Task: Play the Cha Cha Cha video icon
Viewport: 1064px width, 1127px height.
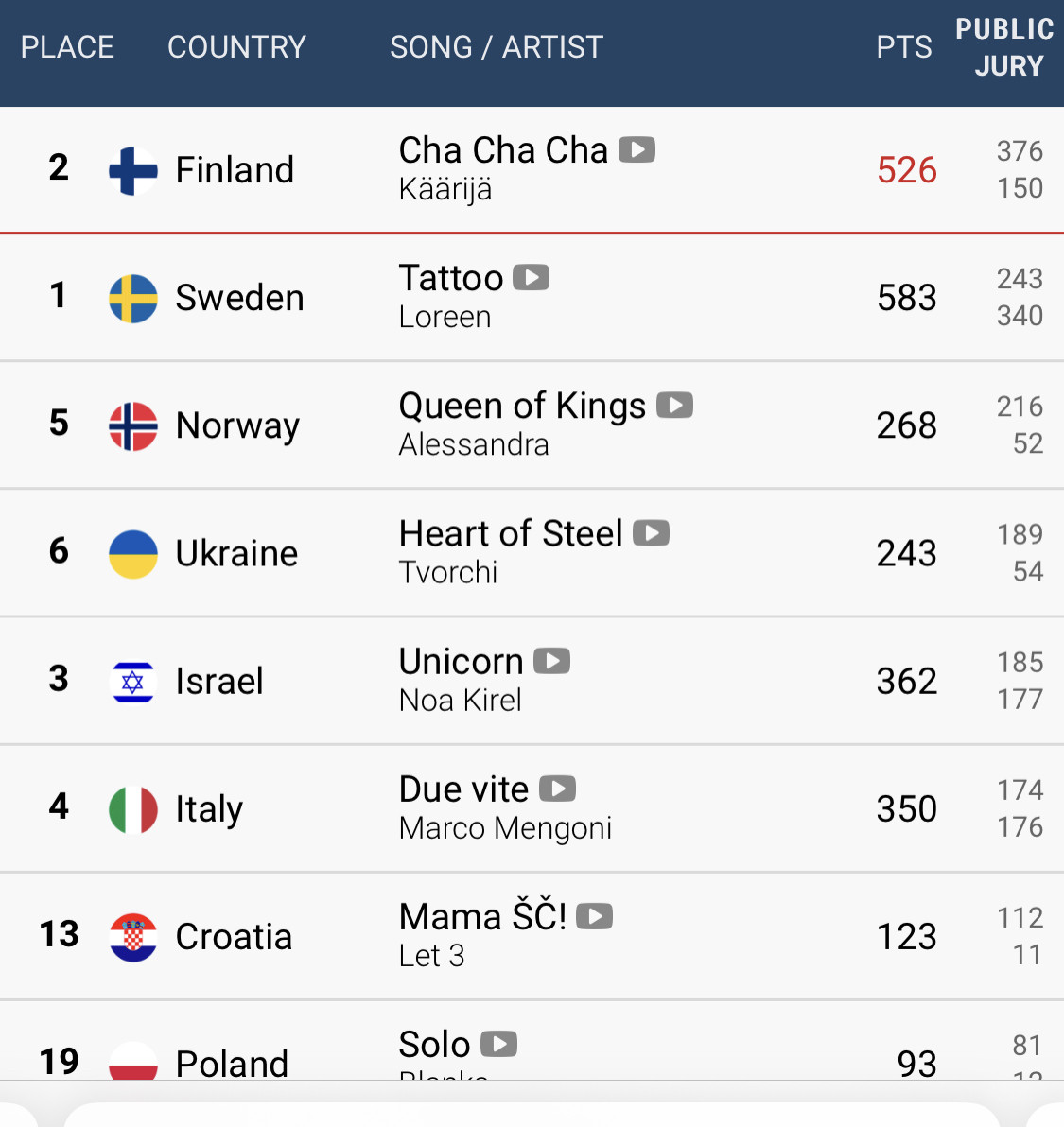Action: point(637,149)
